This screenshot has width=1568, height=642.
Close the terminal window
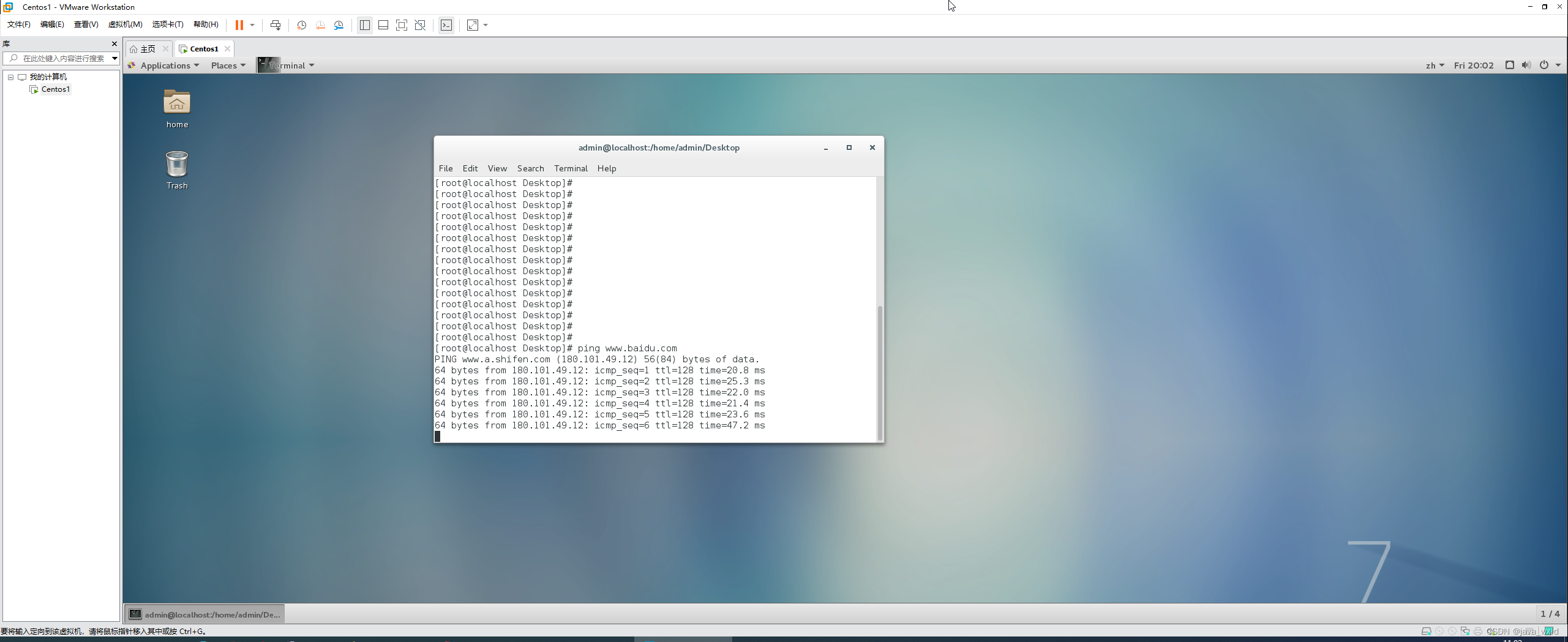click(x=872, y=147)
